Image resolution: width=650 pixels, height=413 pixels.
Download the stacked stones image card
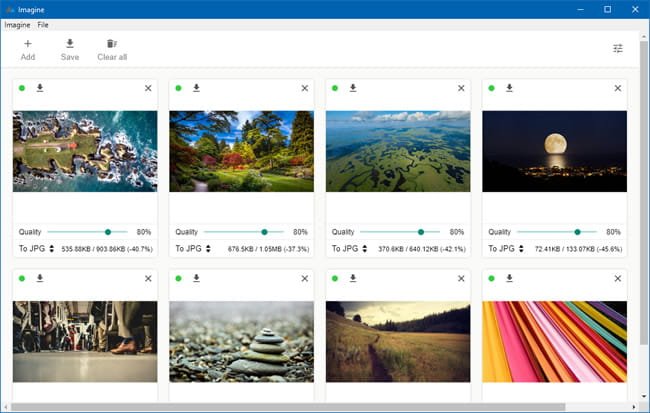(x=196, y=278)
